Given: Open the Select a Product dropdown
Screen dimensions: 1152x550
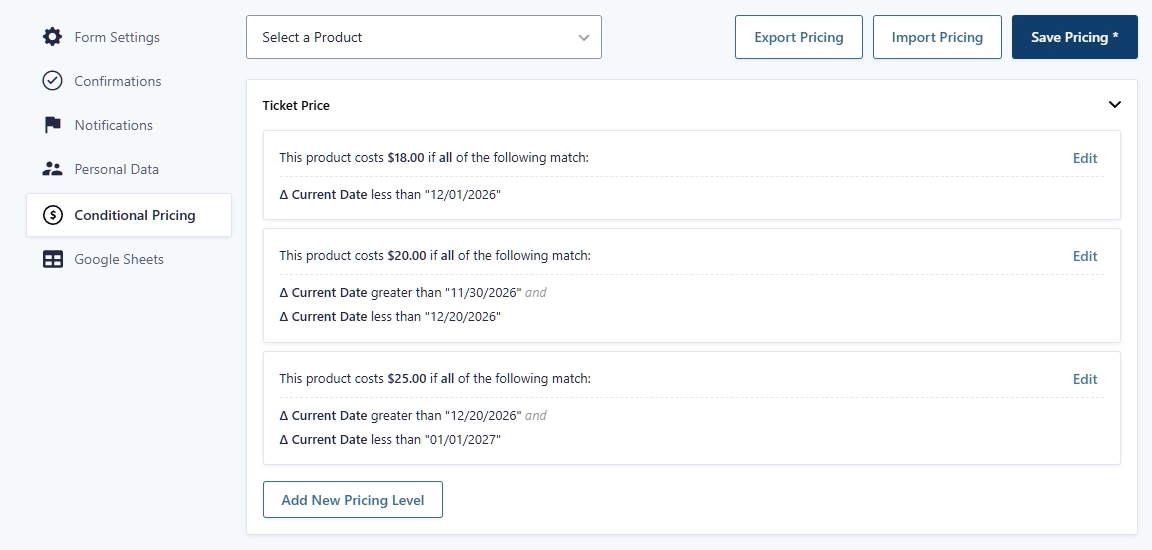Looking at the screenshot, I should [x=423, y=37].
